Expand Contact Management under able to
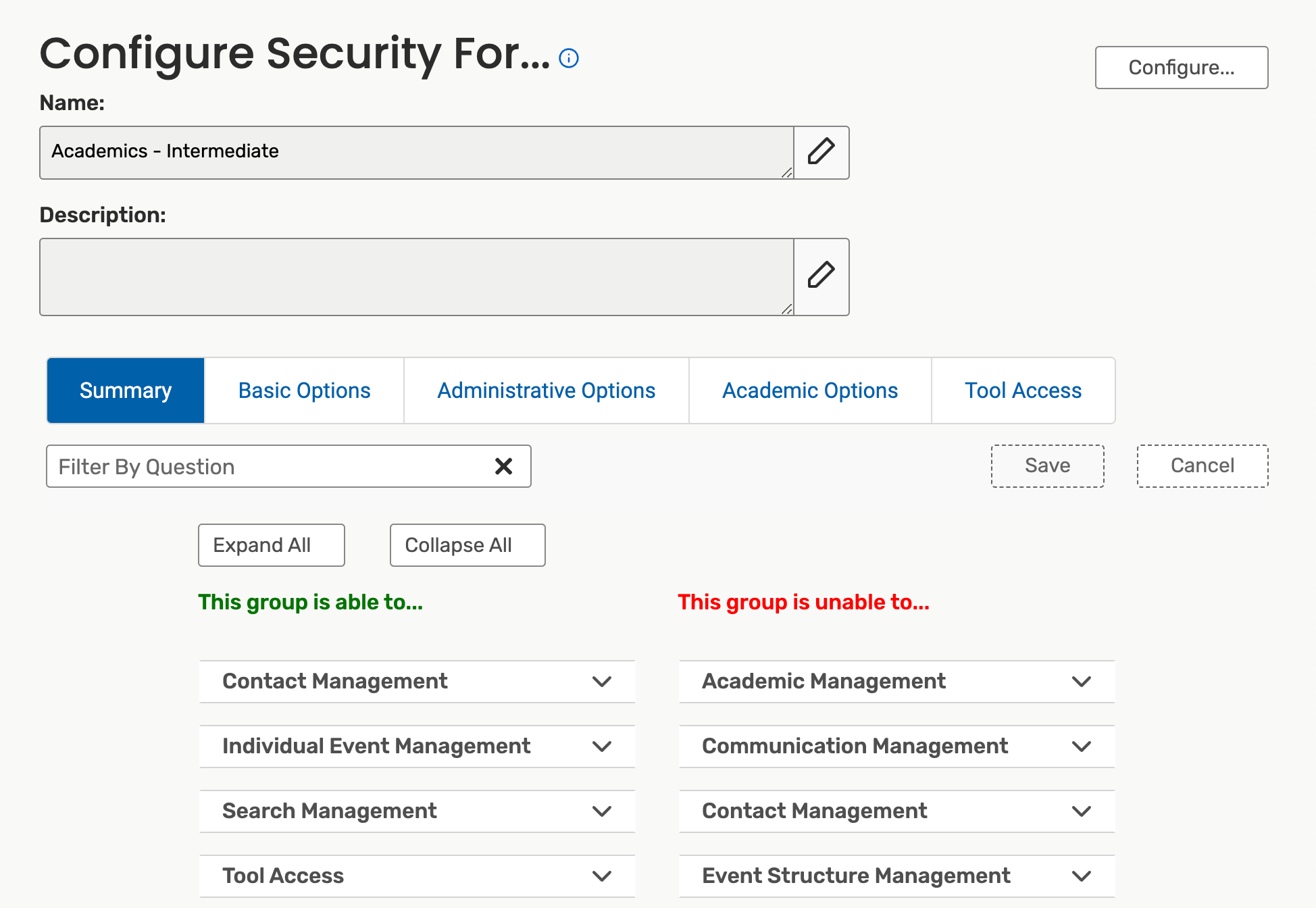This screenshot has width=1316, height=908. (417, 682)
